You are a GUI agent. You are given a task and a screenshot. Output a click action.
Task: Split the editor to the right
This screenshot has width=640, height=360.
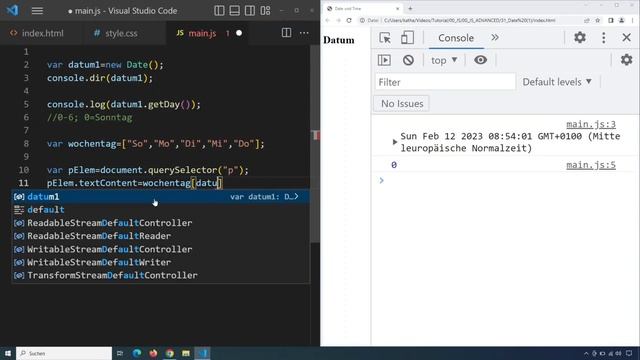pyautogui.click(x=287, y=33)
